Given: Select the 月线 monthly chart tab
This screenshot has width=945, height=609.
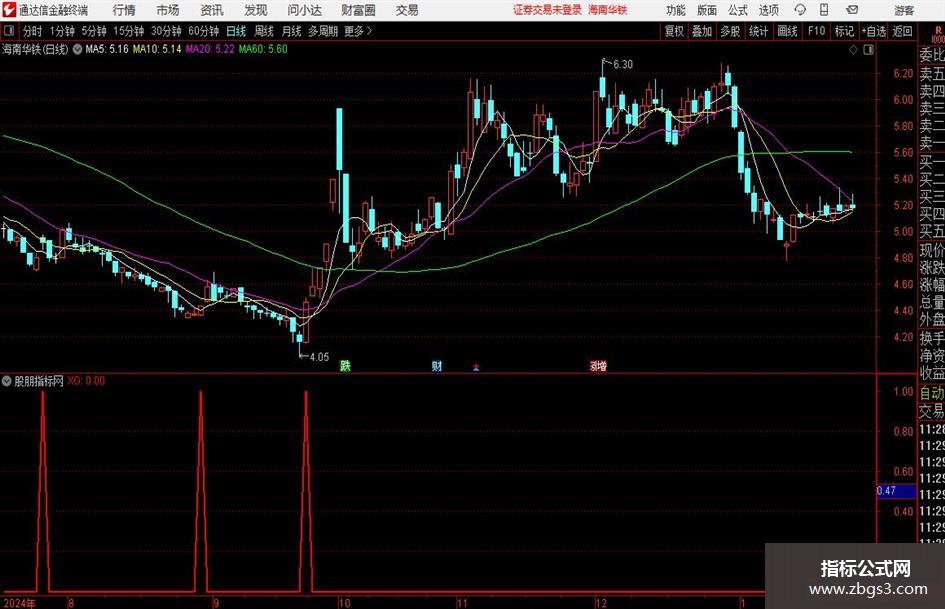Looking at the screenshot, I should pos(291,31).
